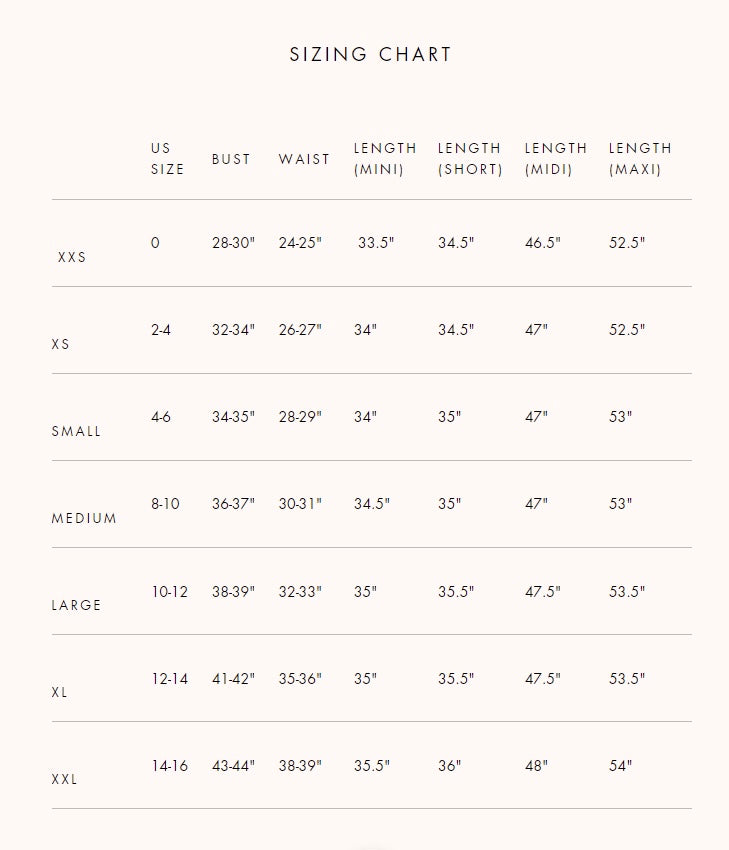The image size is (729, 850).
Task: Click the WAIST column header
Action: coord(304,159)
